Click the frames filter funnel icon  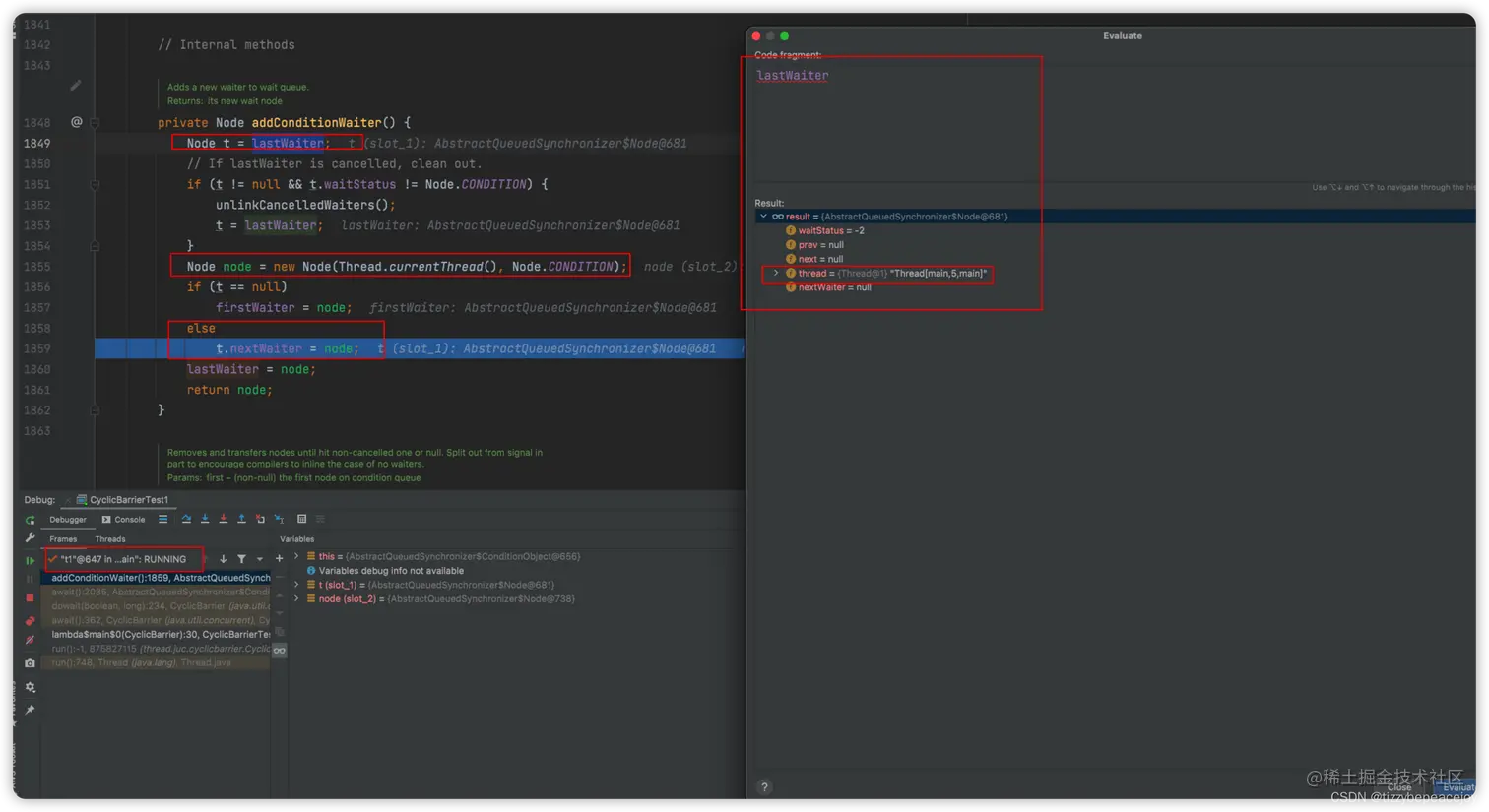click(241, 559)
